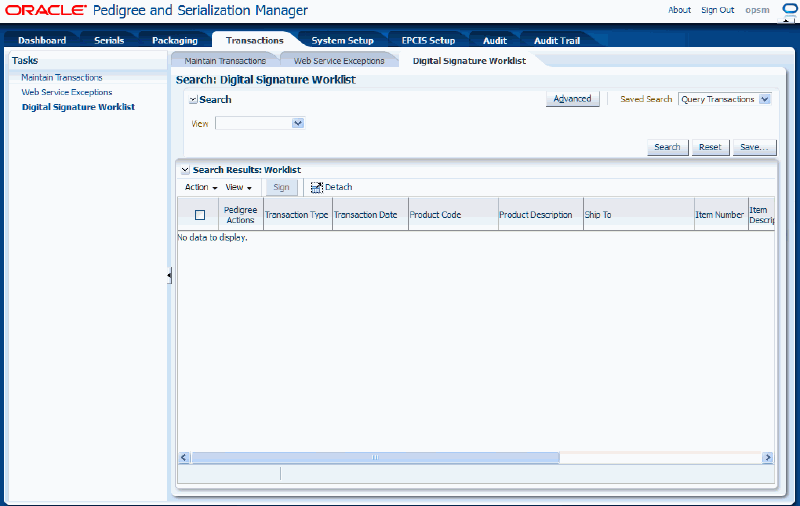Click the Advanced button
800x506 pixels.
coord(572,99)
